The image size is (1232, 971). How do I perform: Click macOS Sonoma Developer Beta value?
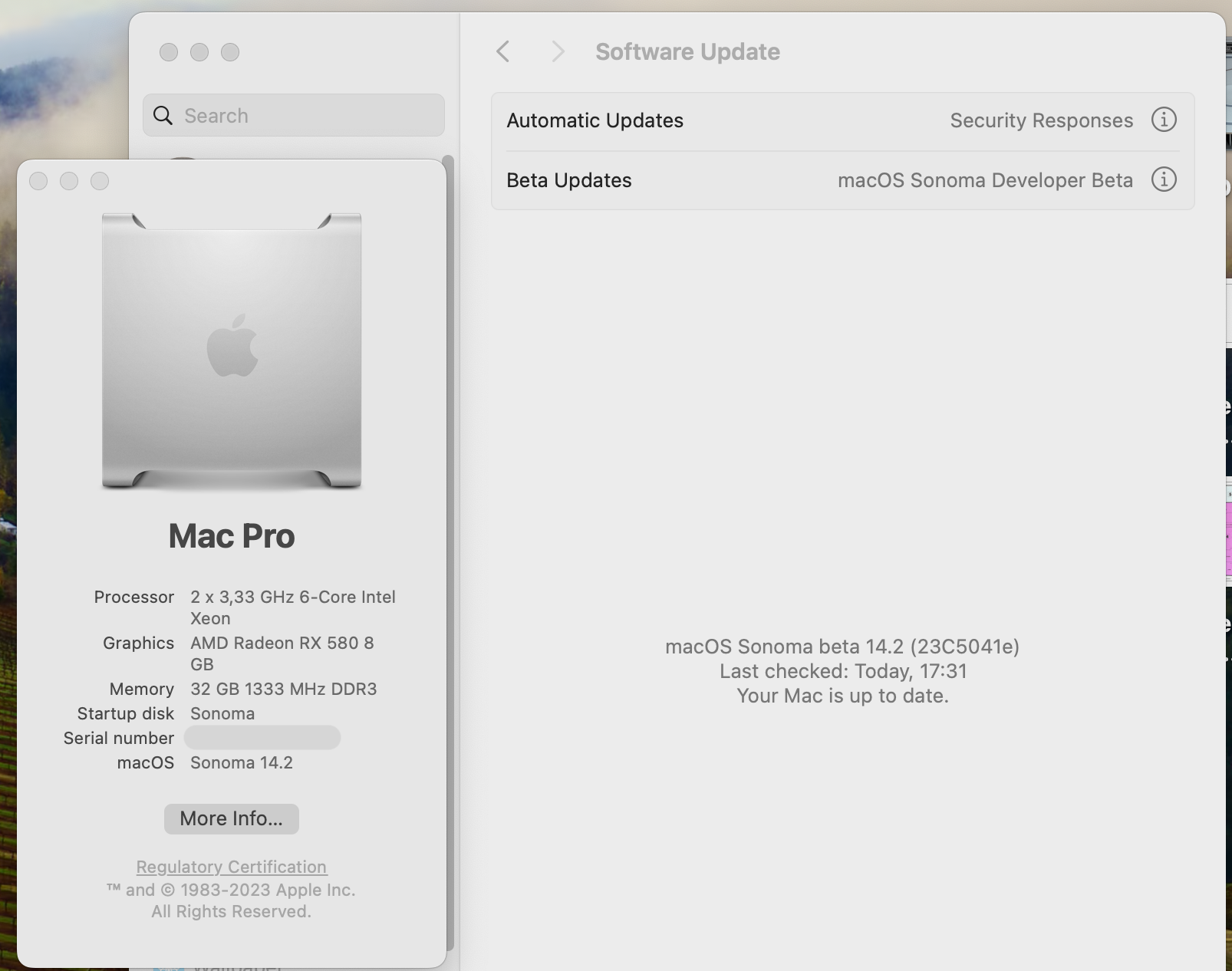[985, 180]
